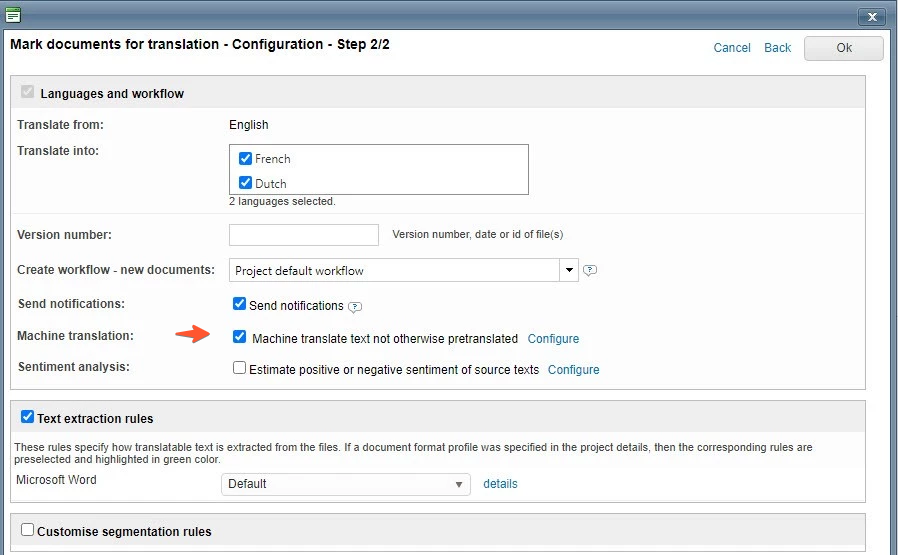898x555 pixels.
Task: Uncheck the French language checkbox
Action: click(x=245, y=158)
